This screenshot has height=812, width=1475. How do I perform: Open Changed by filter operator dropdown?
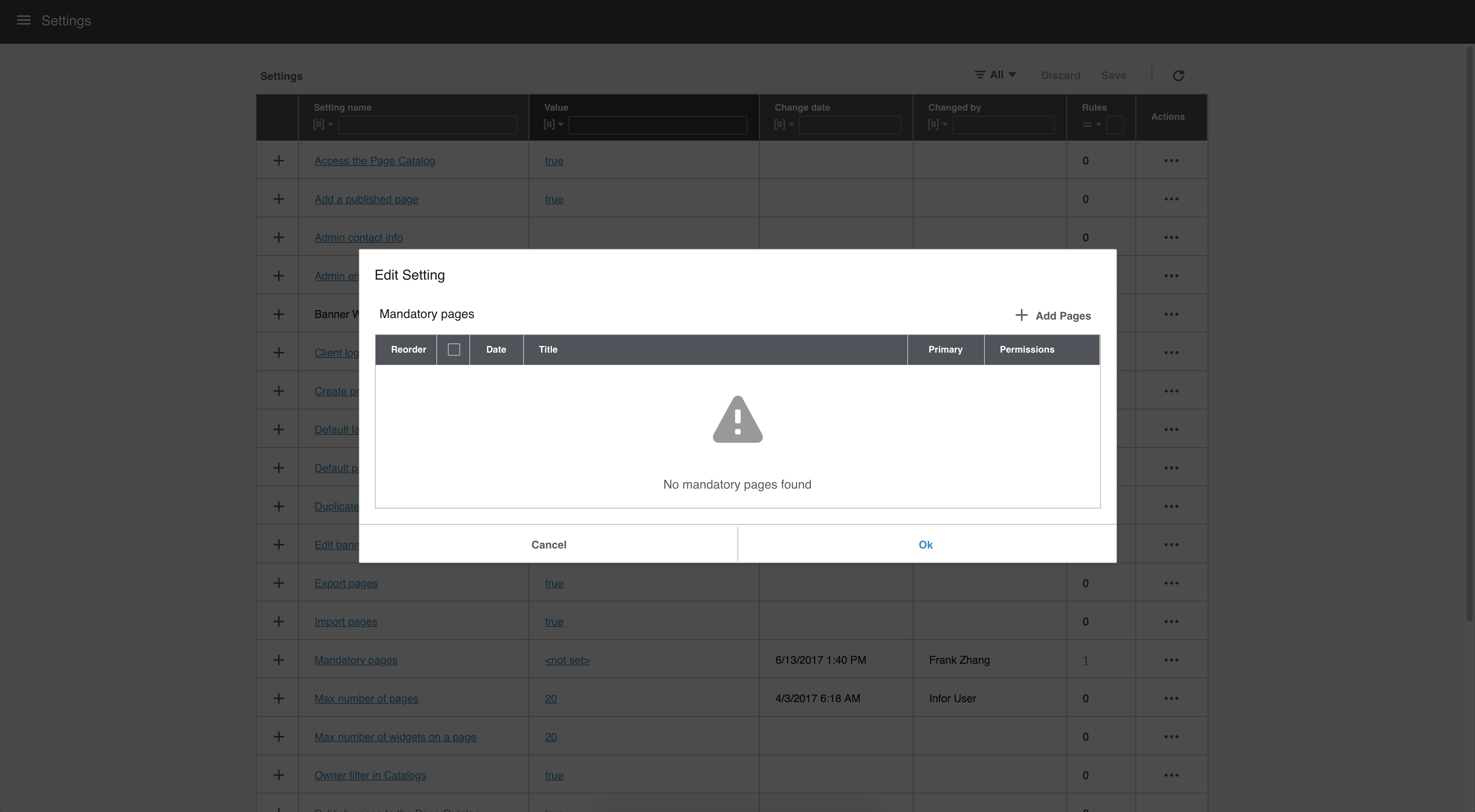point(937,124)
